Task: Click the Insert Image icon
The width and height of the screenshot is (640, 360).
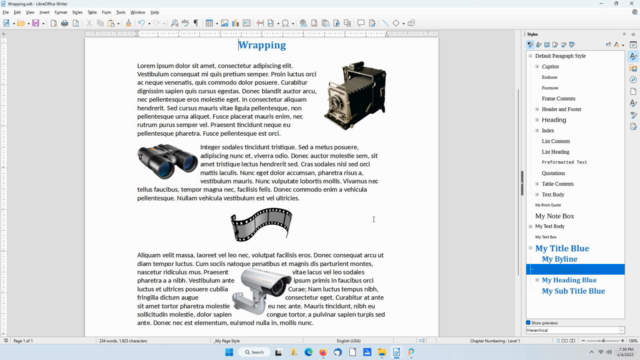Action: point(224,23)
